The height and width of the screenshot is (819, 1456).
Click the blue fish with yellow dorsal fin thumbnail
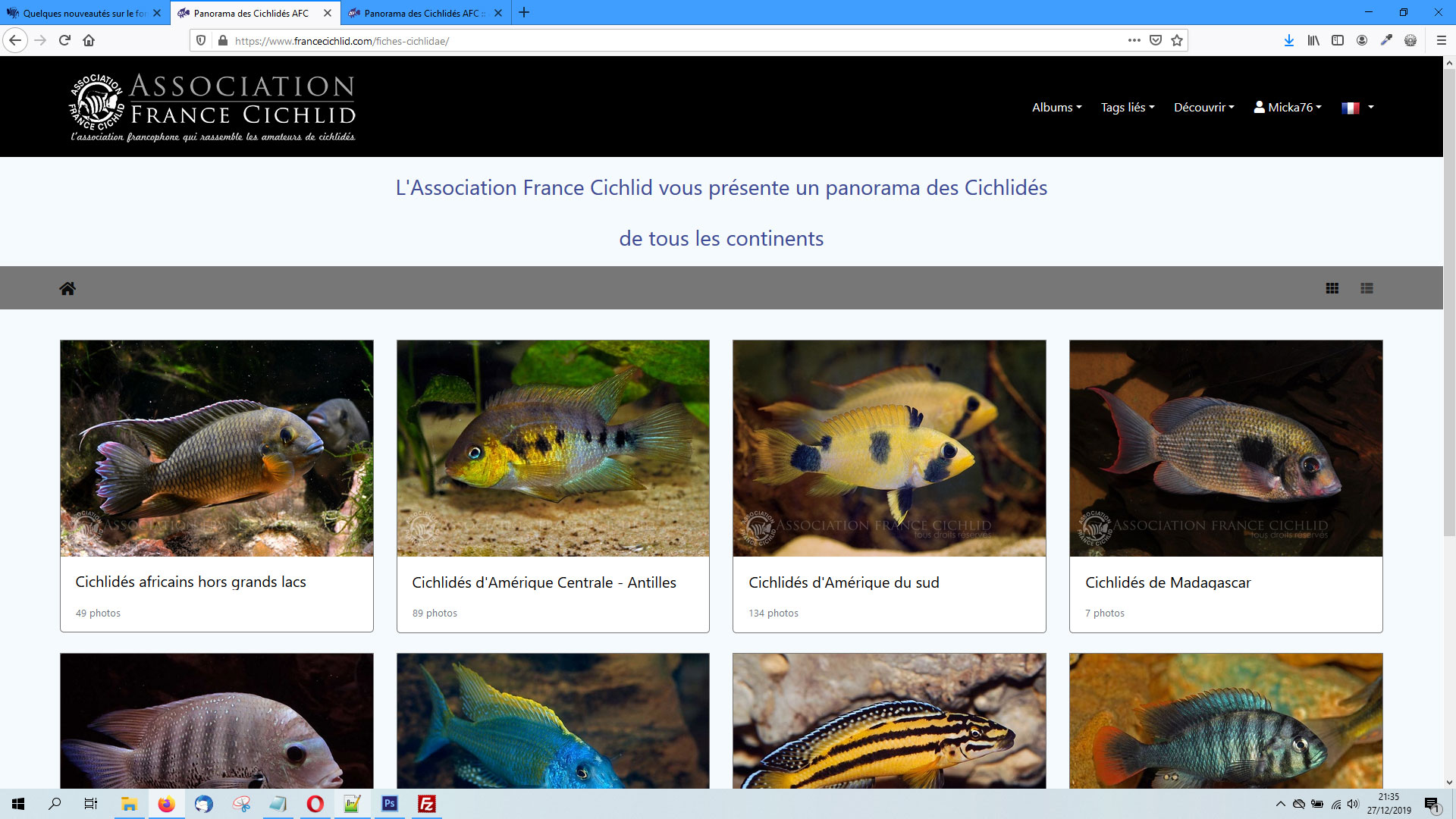coord(553,721)
